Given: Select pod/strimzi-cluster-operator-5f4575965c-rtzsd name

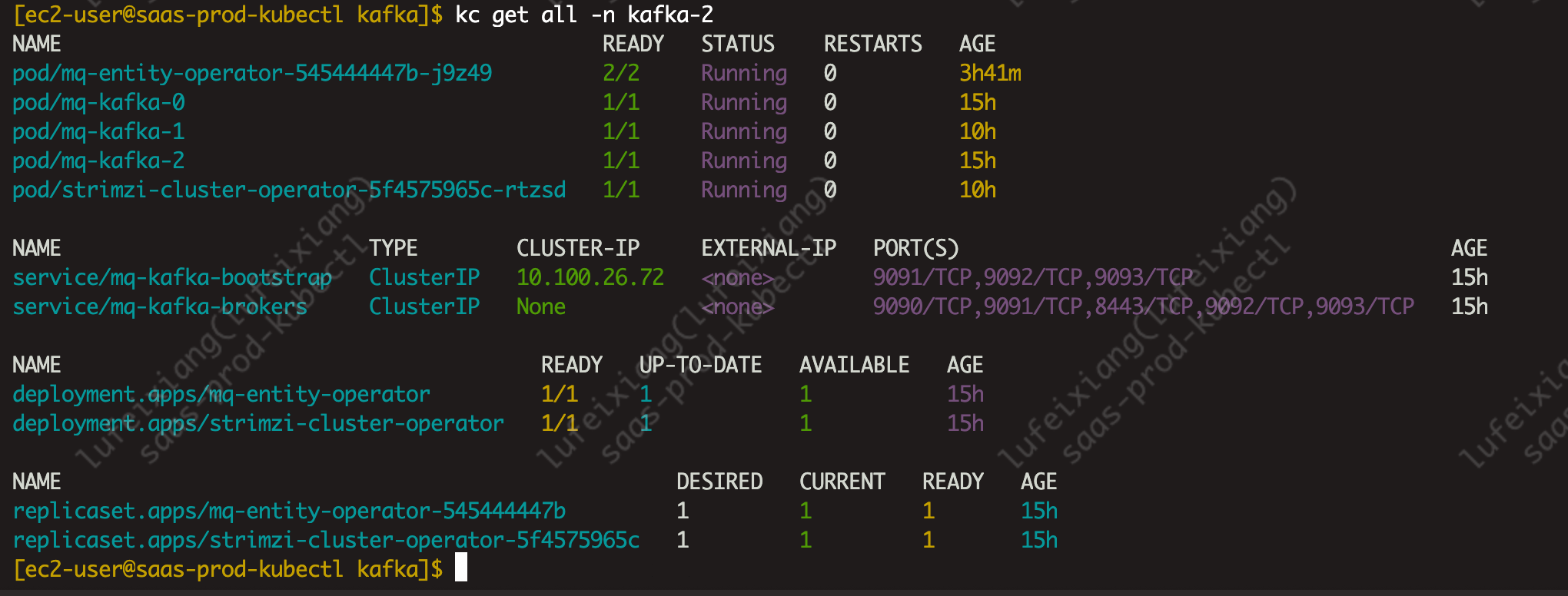Looking at the screenshot, I should point(289,190).
